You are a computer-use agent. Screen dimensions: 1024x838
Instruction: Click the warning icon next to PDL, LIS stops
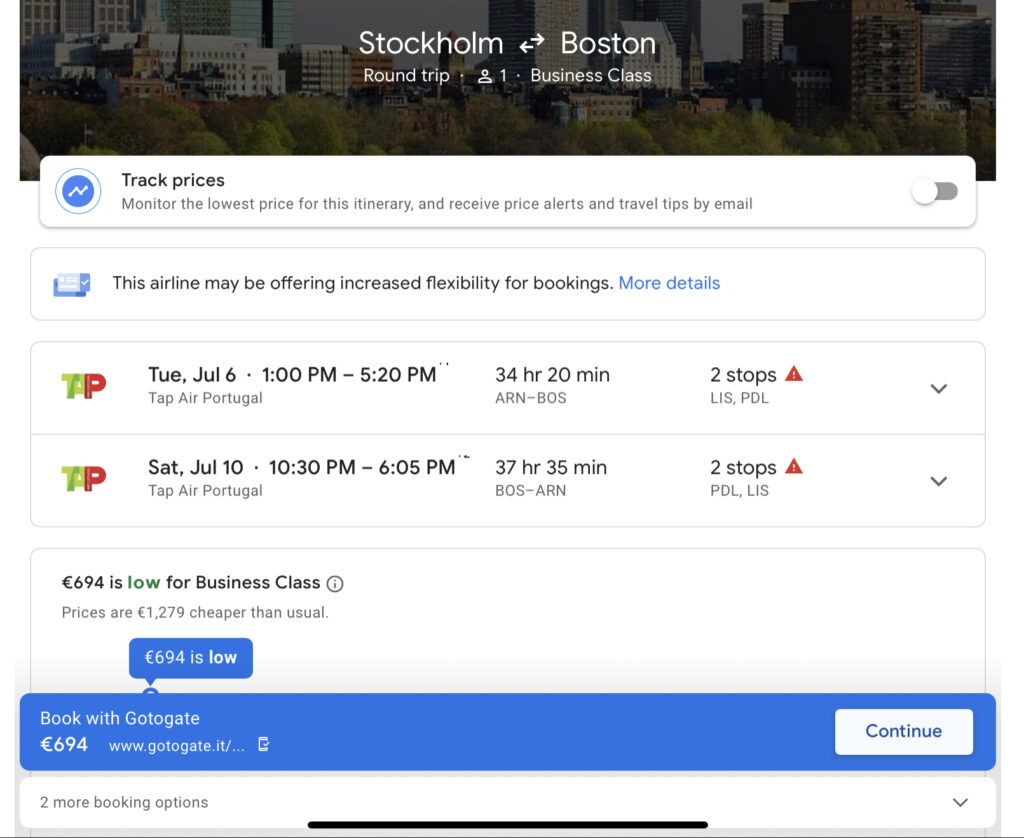[x=793, y=467]
